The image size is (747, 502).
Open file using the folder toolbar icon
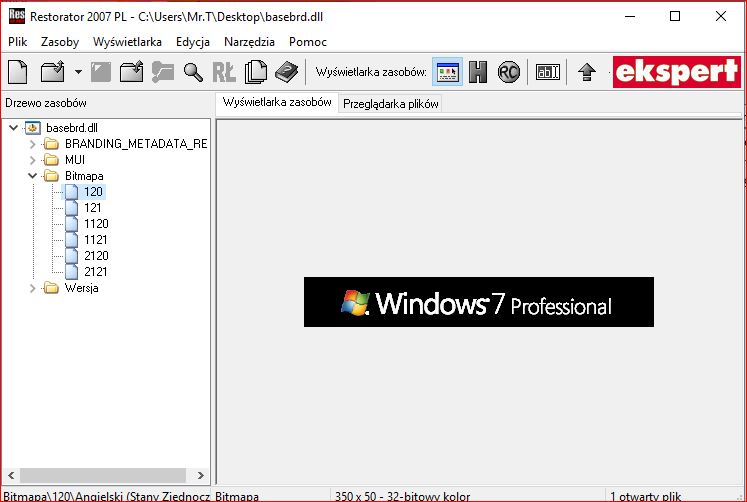52,72
